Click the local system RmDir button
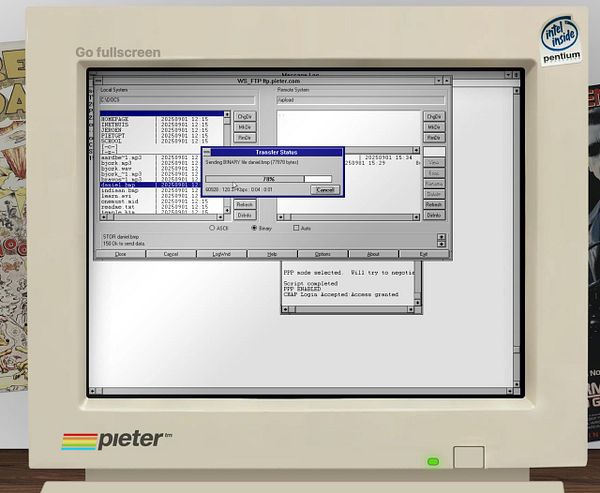Viewport: 600px width, 493px height. coord(245,137)
